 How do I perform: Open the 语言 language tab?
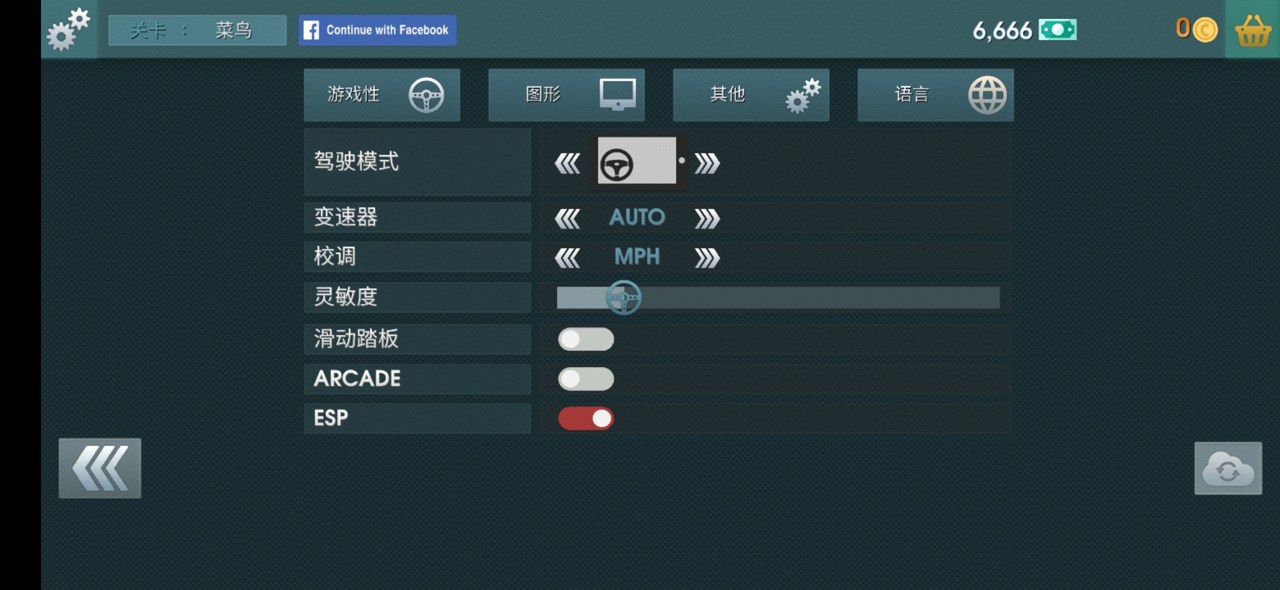coord(935,95)
